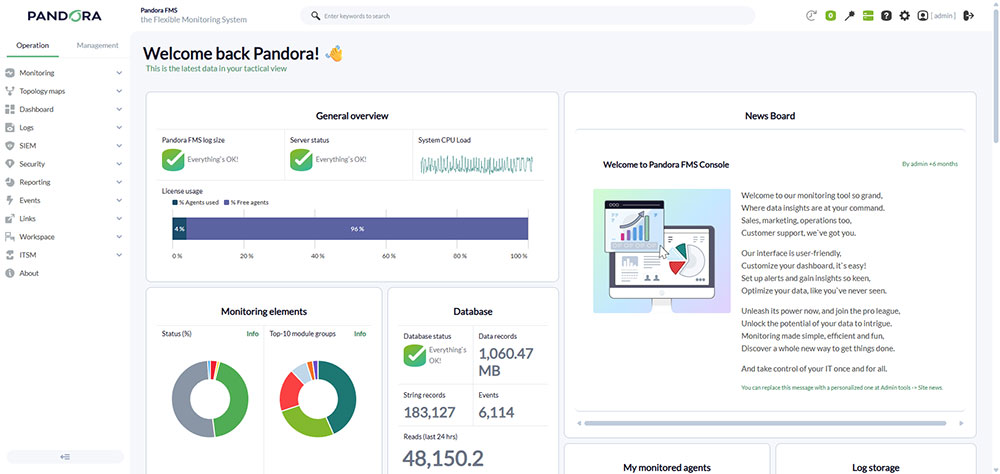The height and width of the screenshot is (474, 1000).
Task: Click the SIEM shield icon
Action: tap(10, 145)
